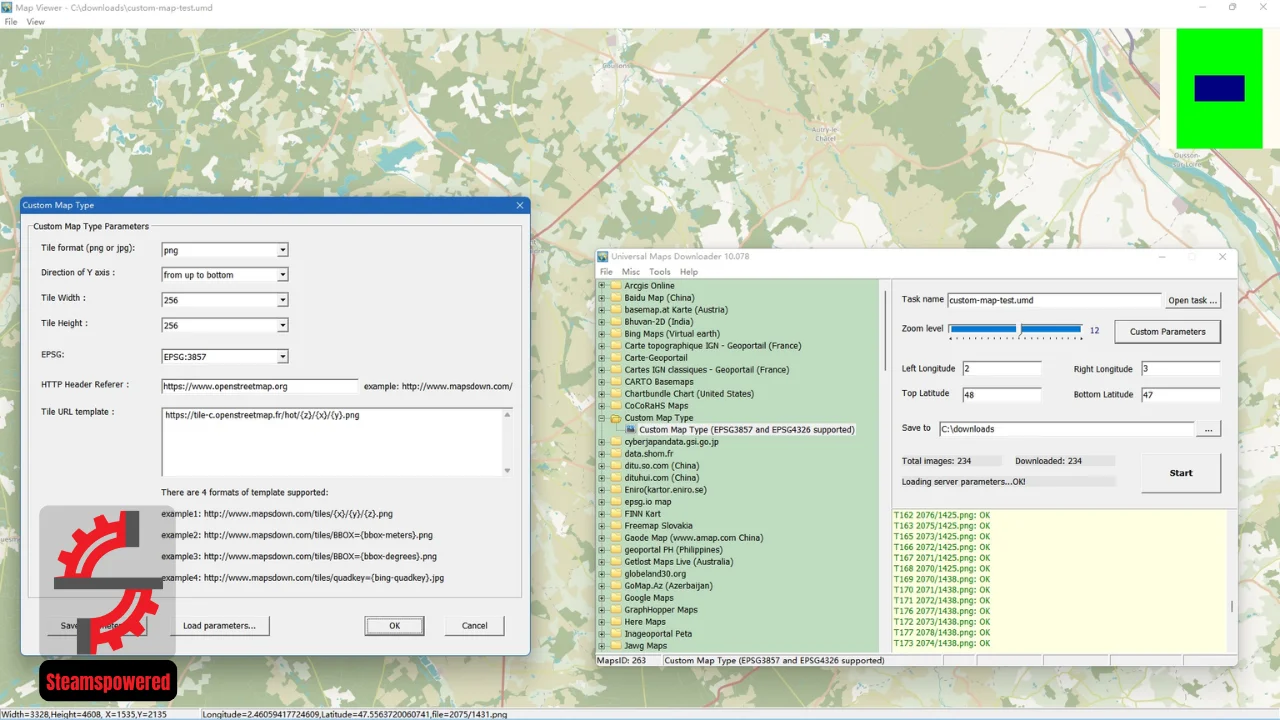Click the Right Longitude field
This screenshot has width=1280, height=720.
pyautogui.click(x=1180, y=369)
